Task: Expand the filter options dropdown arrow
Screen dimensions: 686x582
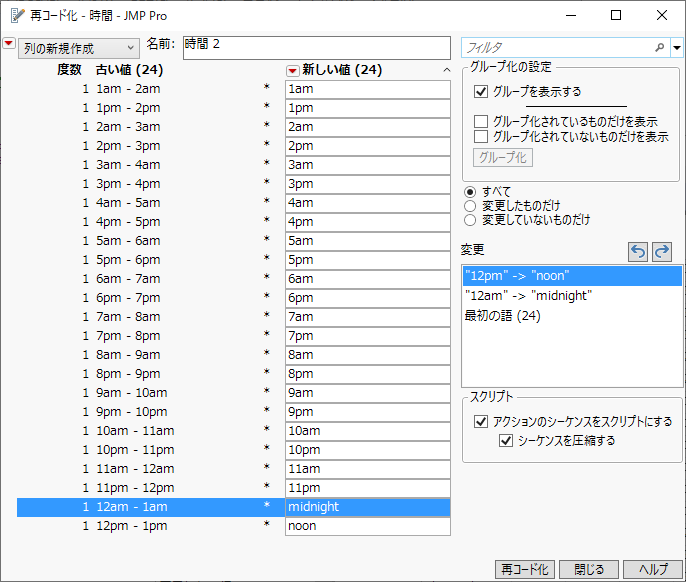Action: click(676, 47)
